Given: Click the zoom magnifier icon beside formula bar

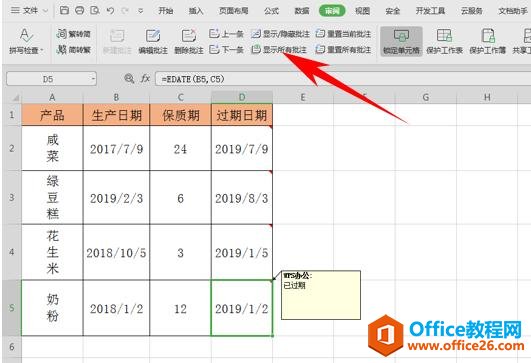Looking at the screenshot, I should point(129,79).
